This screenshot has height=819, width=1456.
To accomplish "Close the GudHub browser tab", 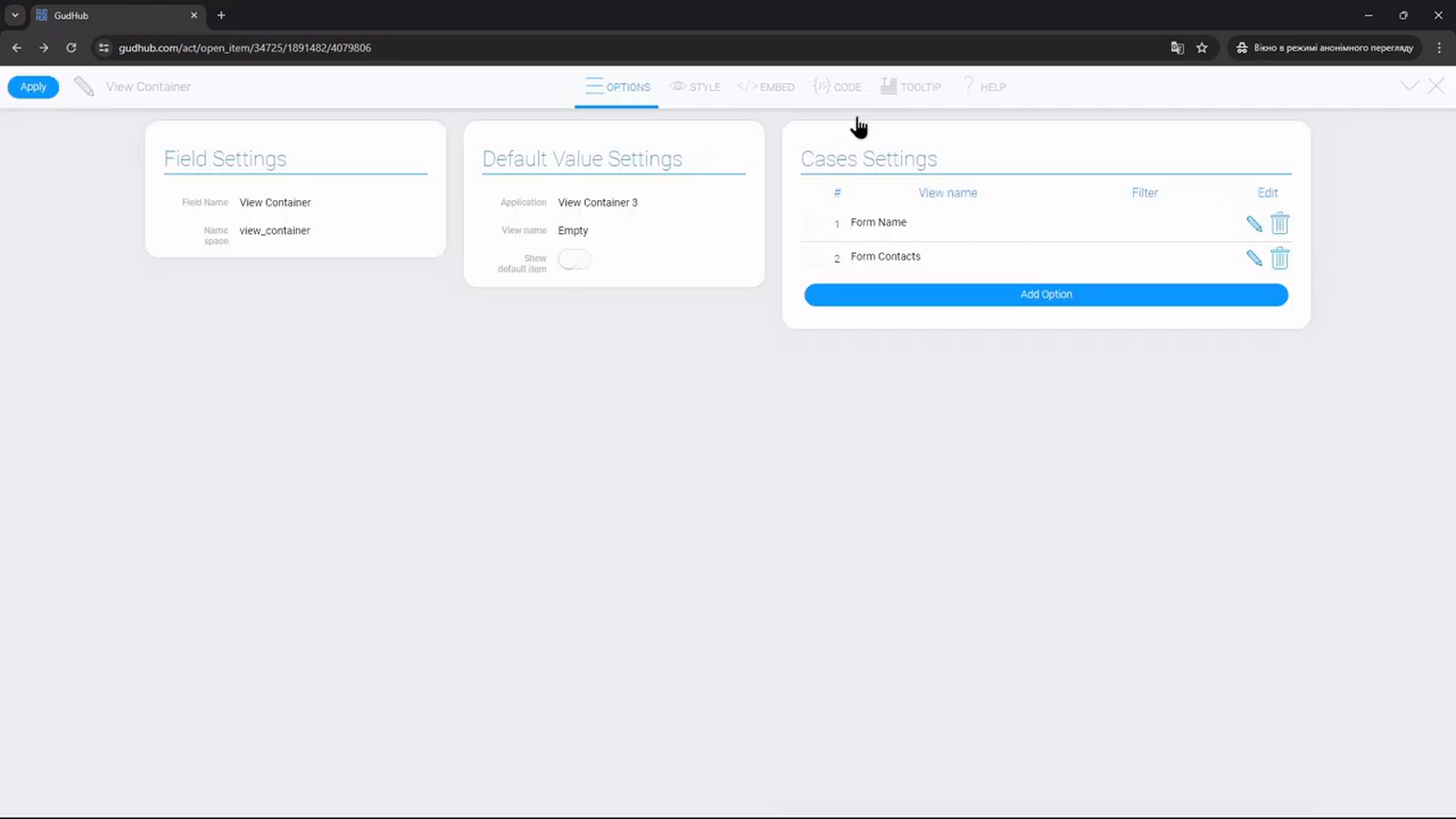I will [194, 15].
